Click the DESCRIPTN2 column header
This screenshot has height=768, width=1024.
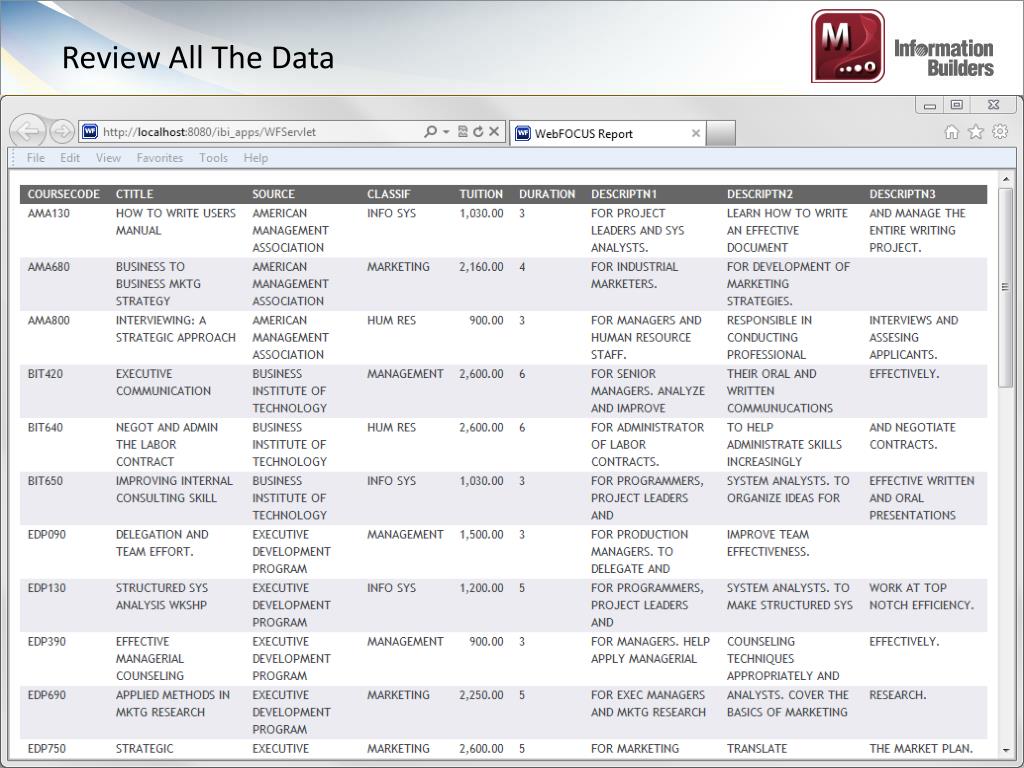pos(760,194)
